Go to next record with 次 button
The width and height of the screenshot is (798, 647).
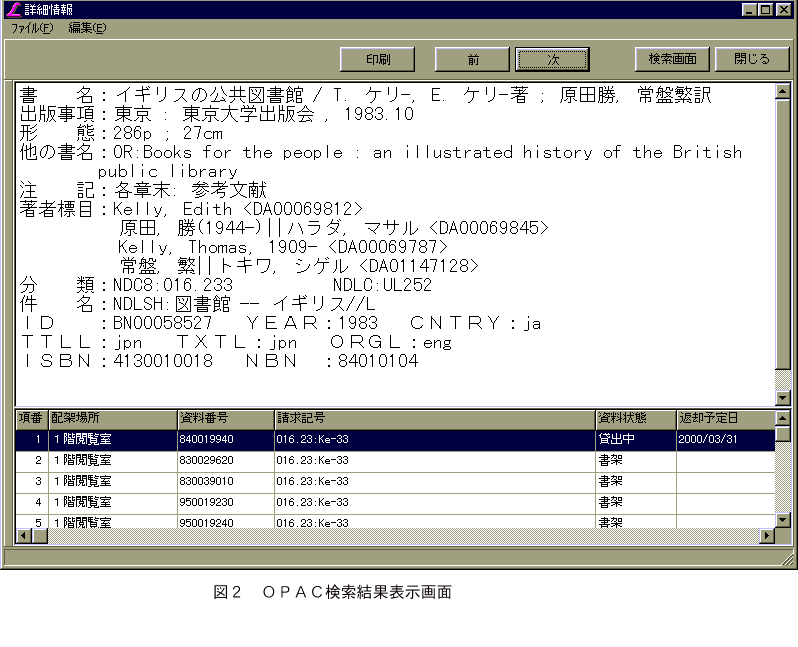552,60
